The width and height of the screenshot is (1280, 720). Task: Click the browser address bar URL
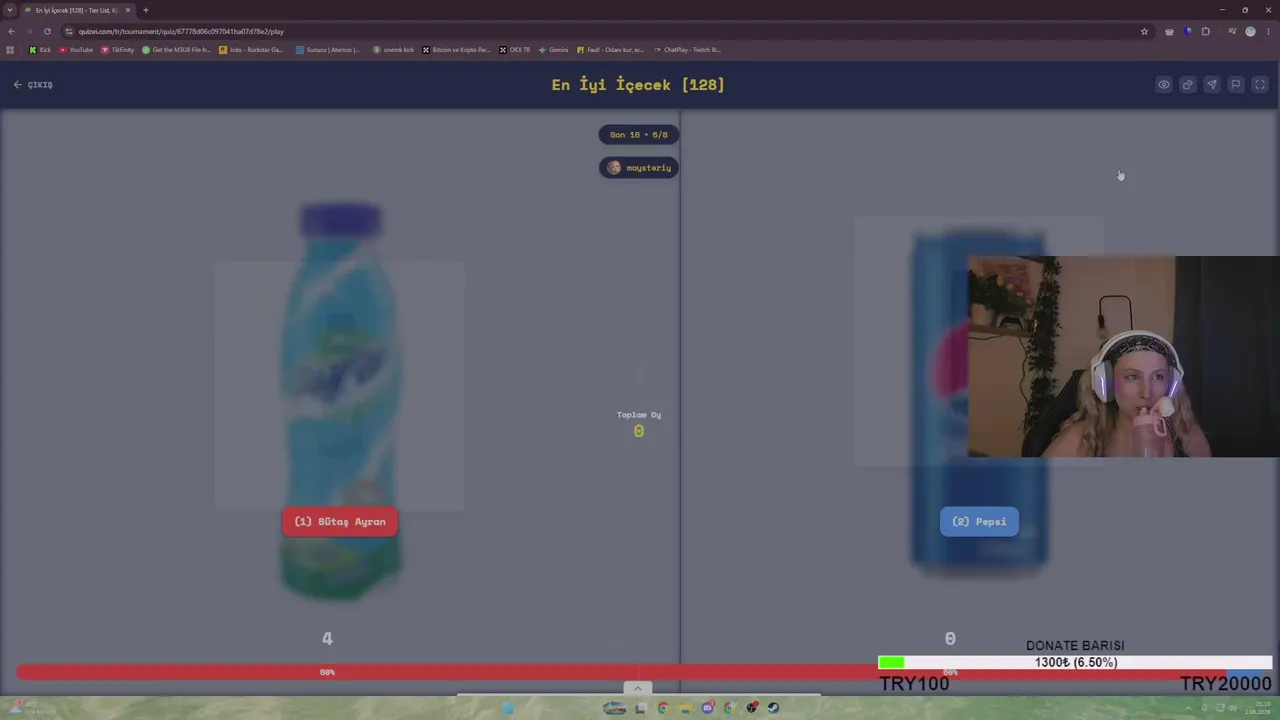pyautogui.click(x=181, y=31)
